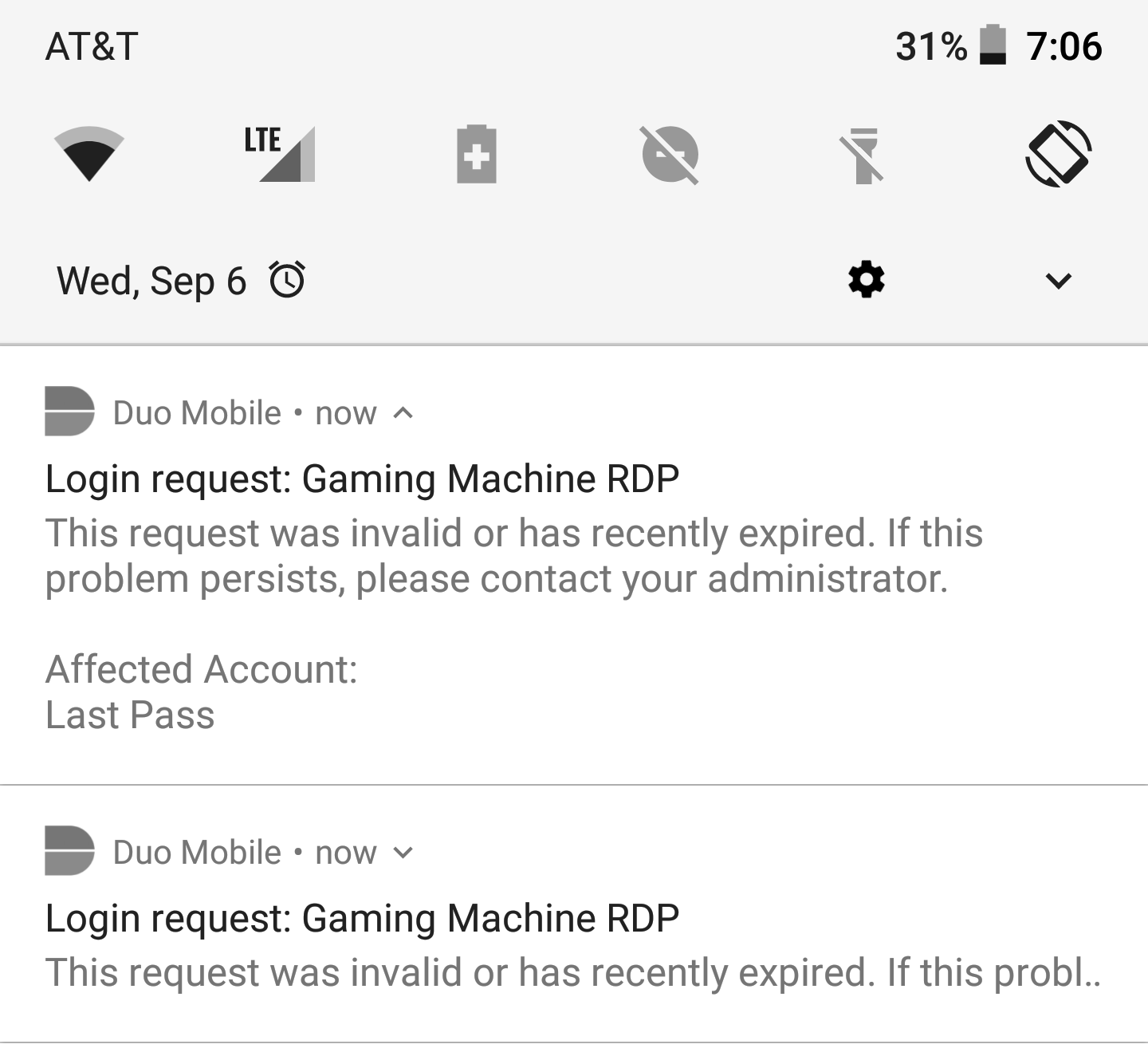Tap the Wed, Sep 6 date text

click(x=151, y=281)
